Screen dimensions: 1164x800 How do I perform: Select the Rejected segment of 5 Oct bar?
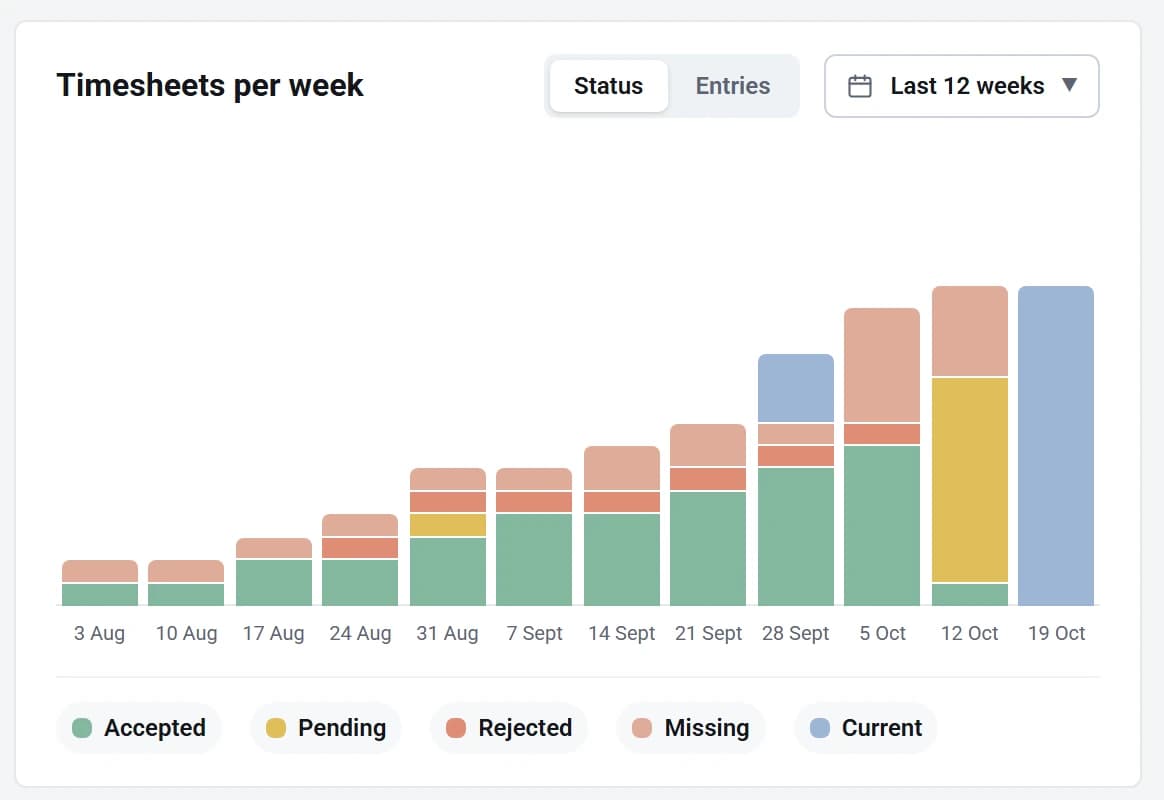[882, 434]
